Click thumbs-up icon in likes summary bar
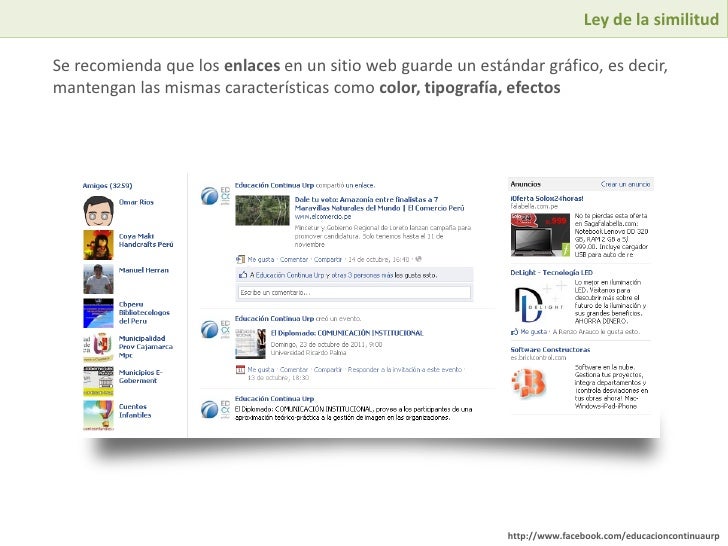This screenshot has width=728, height=546. coord(243,275)
